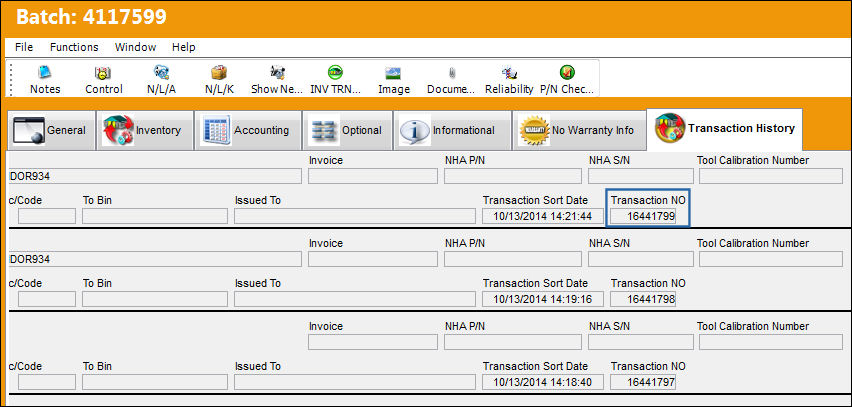Click DOR934 field in transaction 16441799
852x407 pixels.
pos(155,176)
